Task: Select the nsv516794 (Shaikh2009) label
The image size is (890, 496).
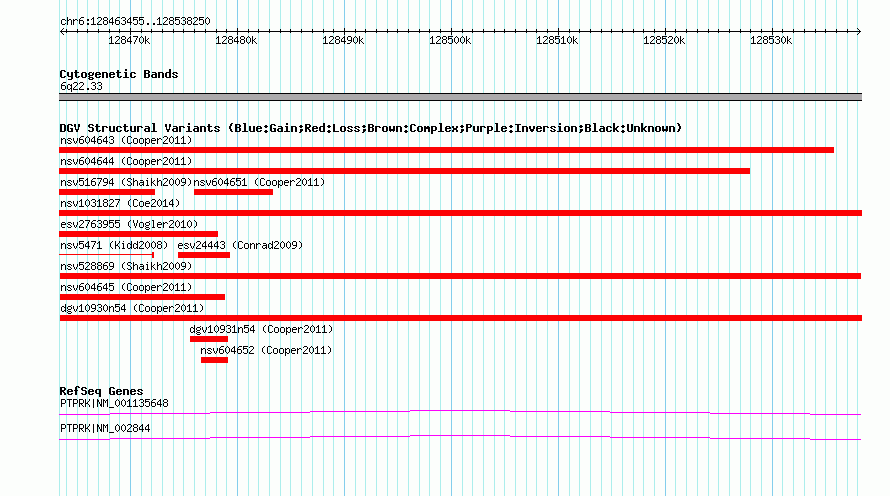Action: 126,182
